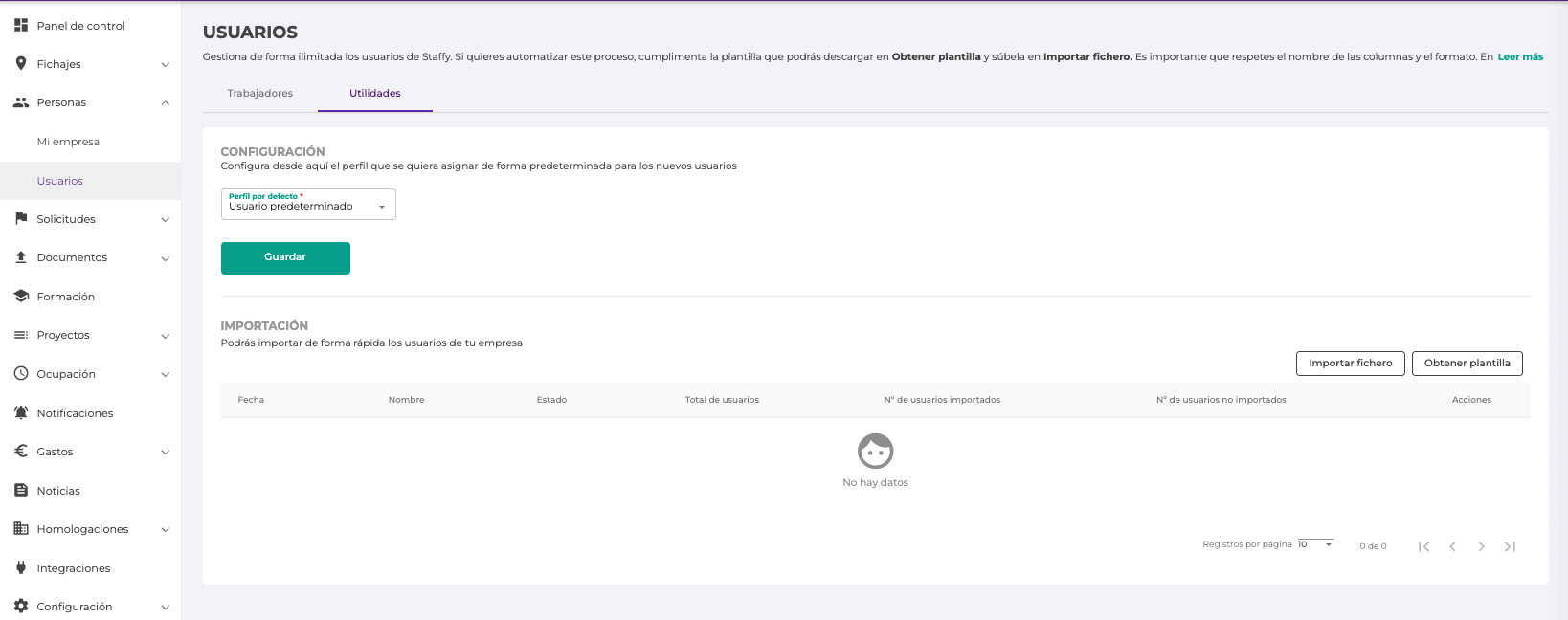The height and width of the screenshot is (620, 1568).
Task: Open the Registros por página dropdown
Action: click(1315, 544)
